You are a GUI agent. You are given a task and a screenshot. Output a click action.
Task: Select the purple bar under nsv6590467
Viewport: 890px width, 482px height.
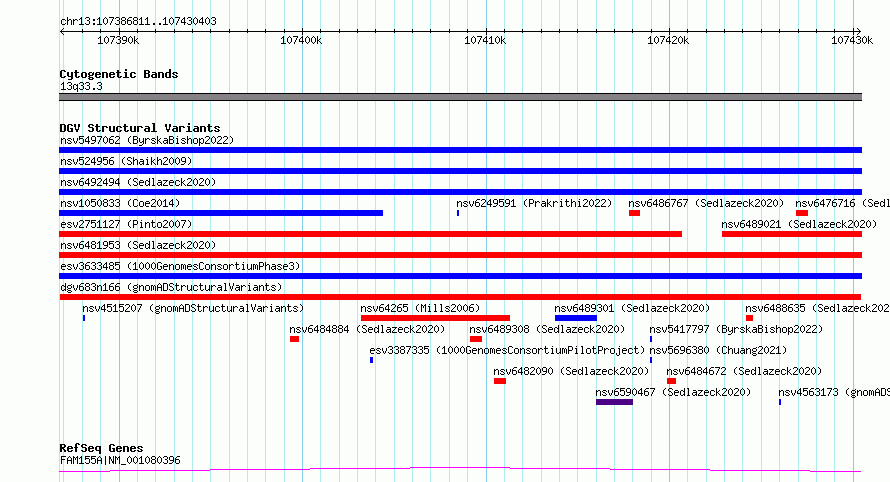tap(614, 402)
